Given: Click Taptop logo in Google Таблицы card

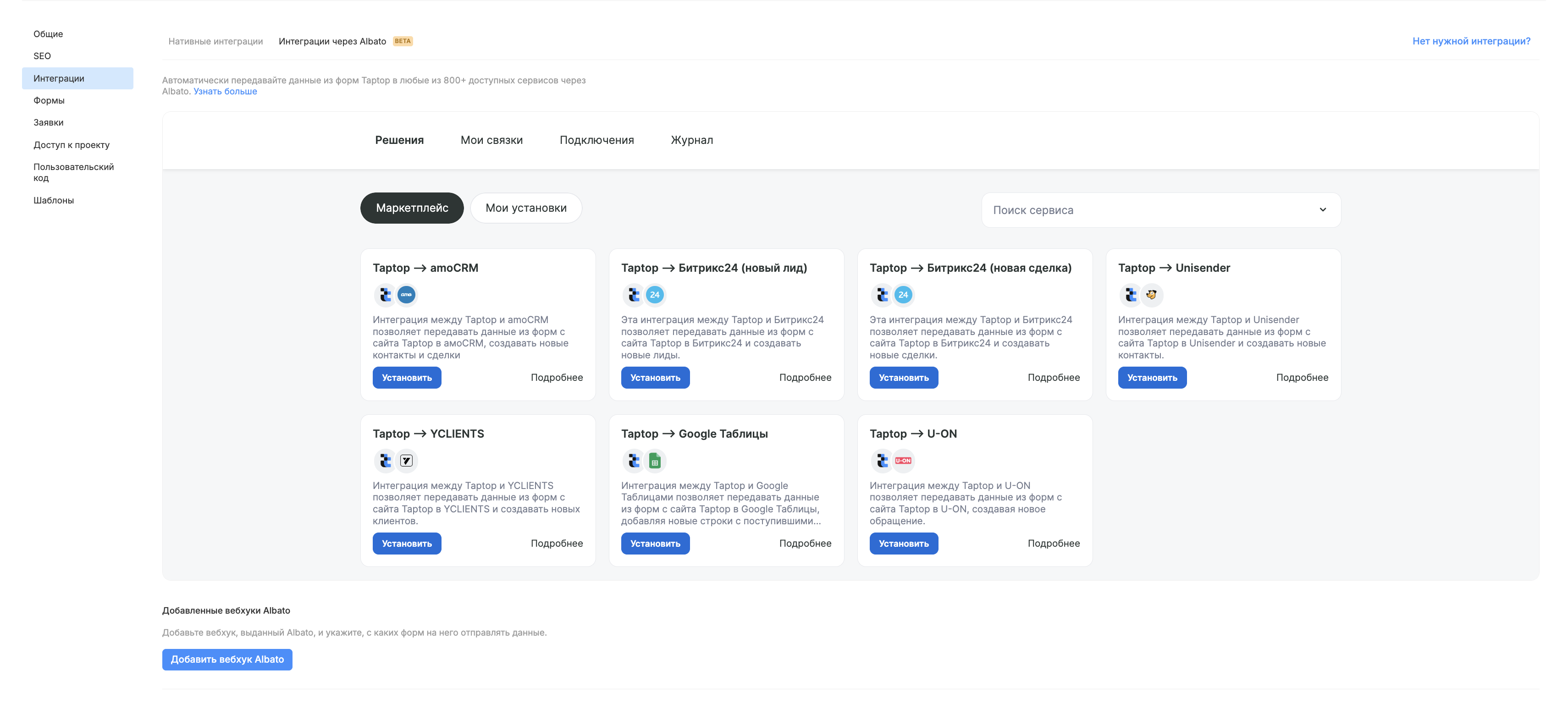Looking at the screenshot, I should [634, 461].
